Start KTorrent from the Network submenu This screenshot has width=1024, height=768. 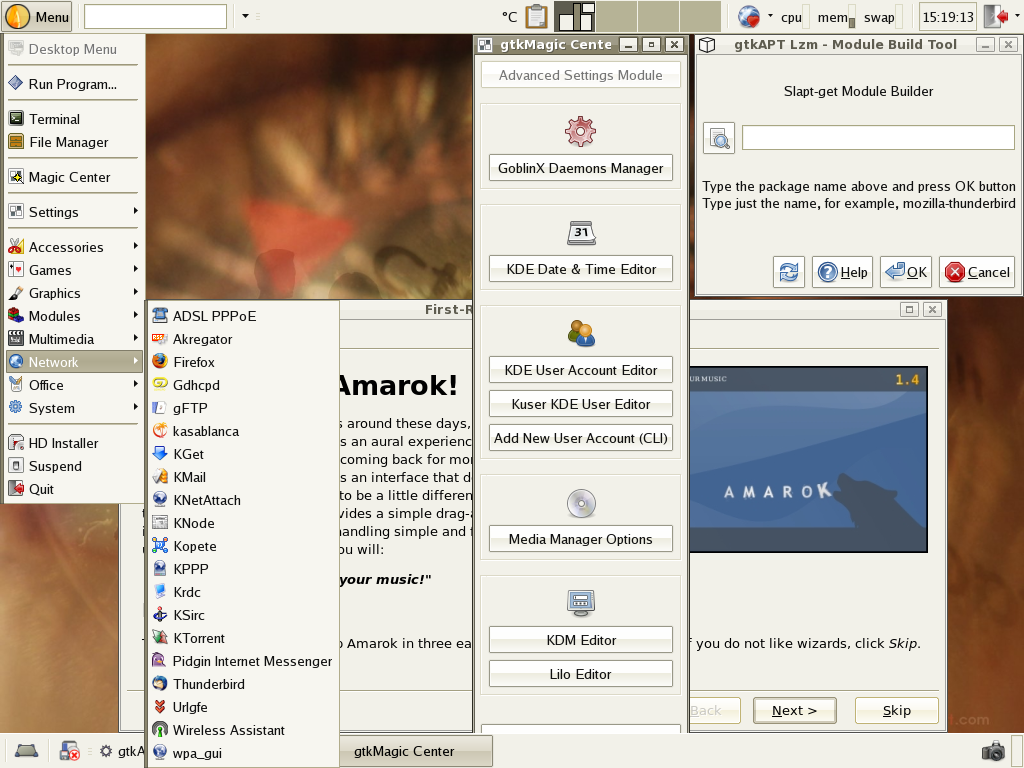click(243, 638)
